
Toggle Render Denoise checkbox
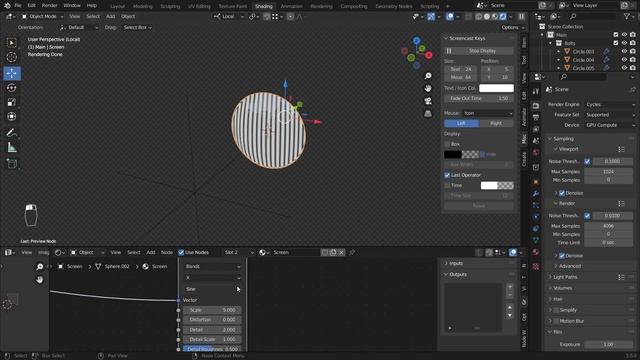coord(562,256)
